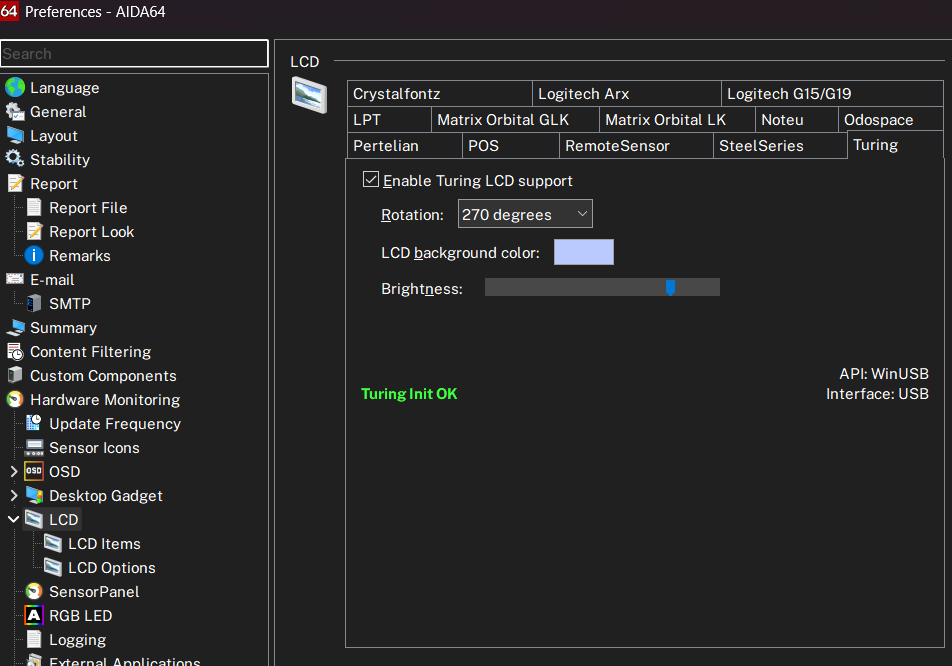Click the Logging page icon
Image resolution: width=952 pixels, height=666 pixels.
tap(34, 639)
